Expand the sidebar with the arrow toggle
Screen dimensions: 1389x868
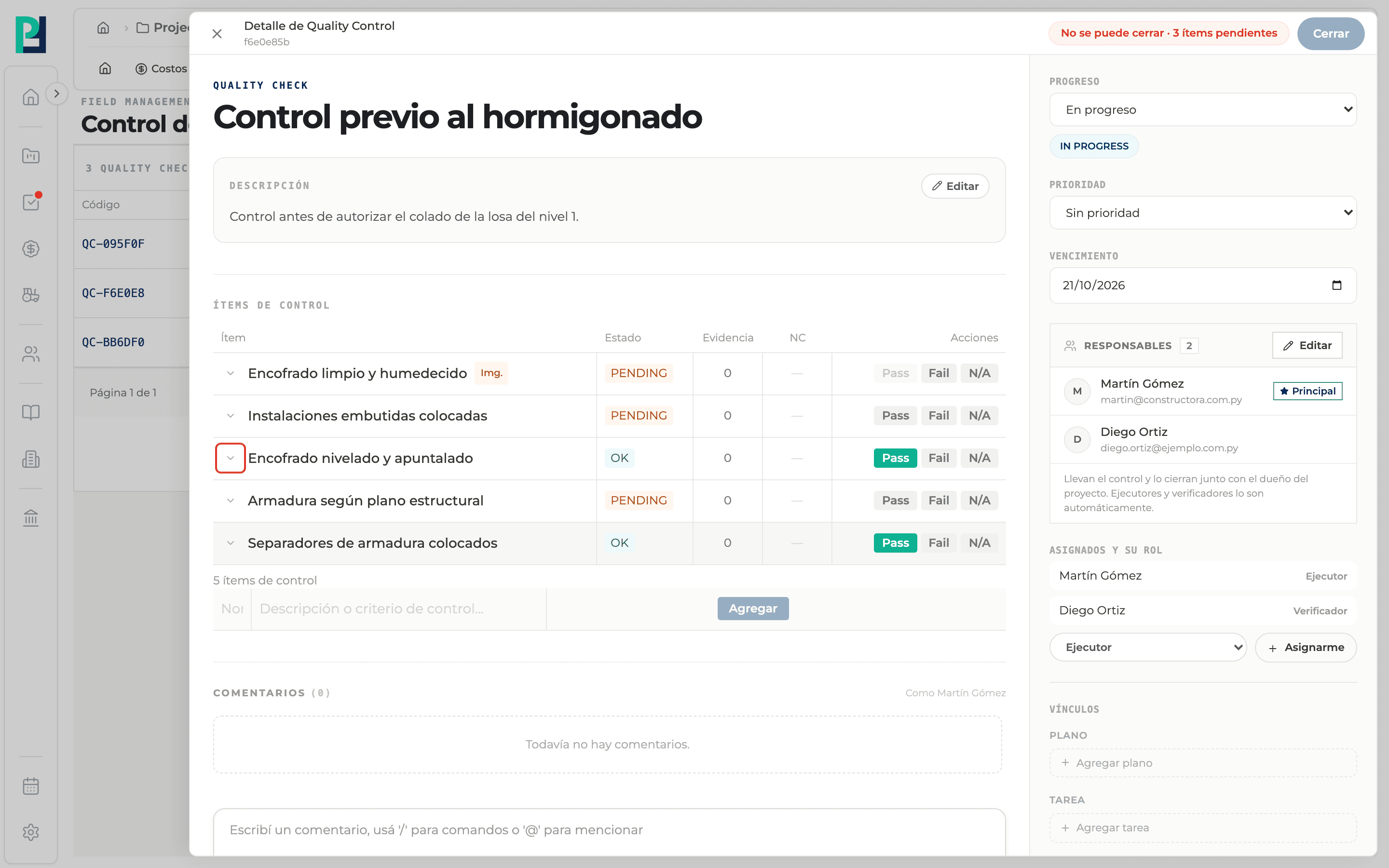point(56,94)
